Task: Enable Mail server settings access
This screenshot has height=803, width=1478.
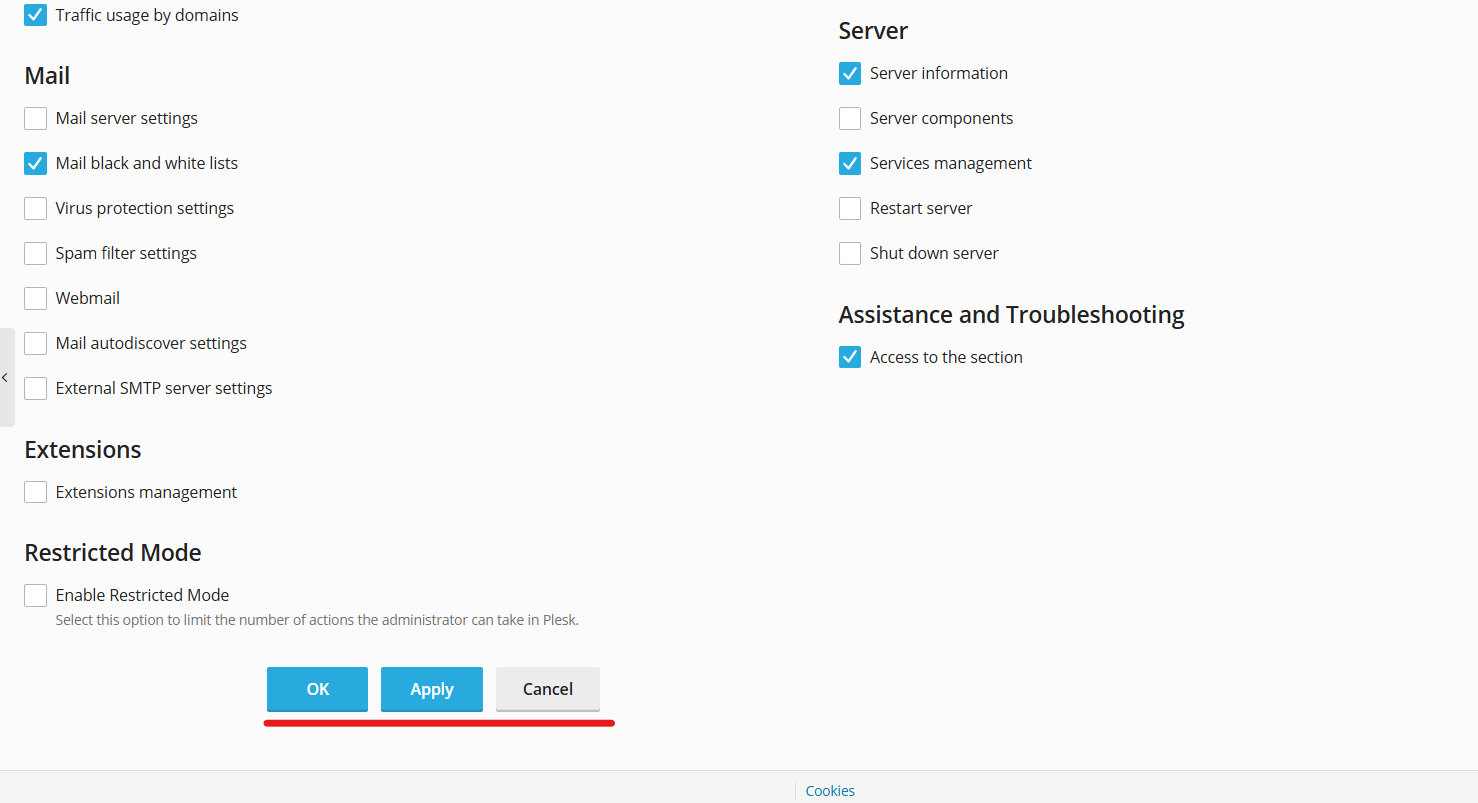Action: (35, 118)
